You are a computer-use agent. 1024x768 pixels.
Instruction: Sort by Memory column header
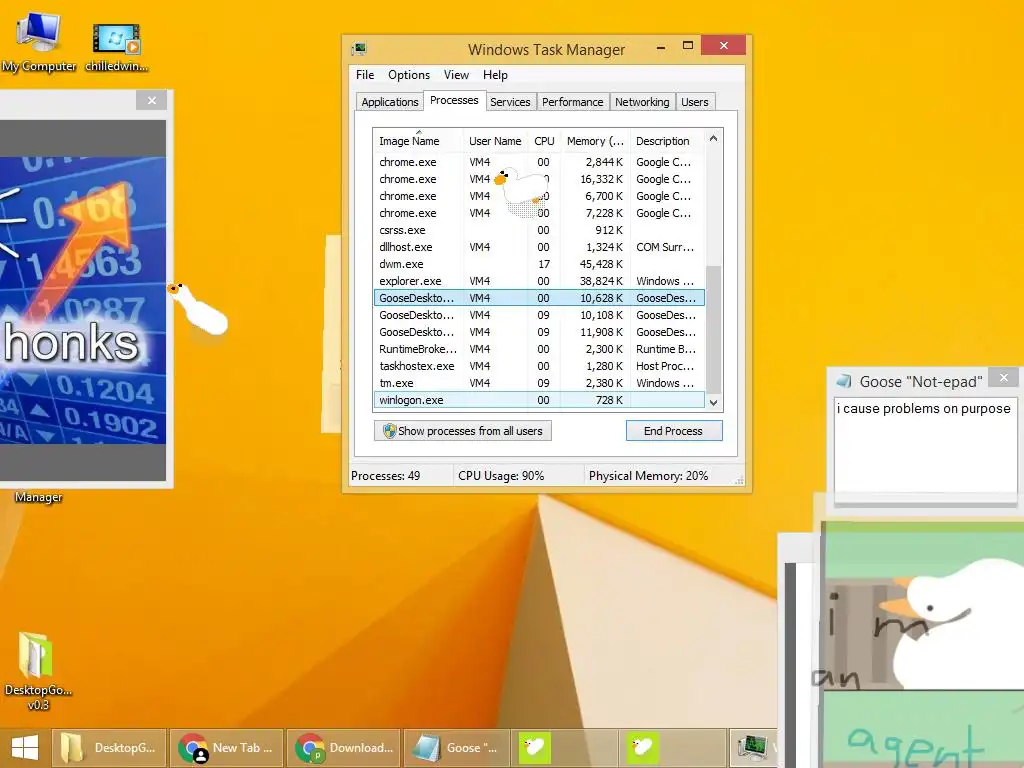595,141
